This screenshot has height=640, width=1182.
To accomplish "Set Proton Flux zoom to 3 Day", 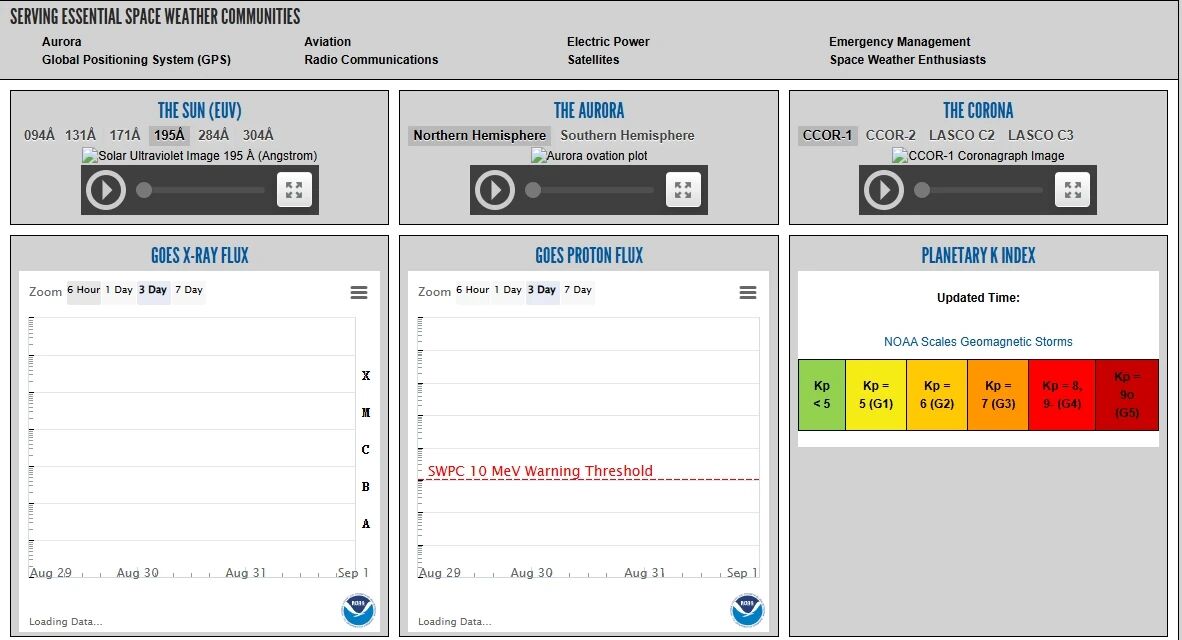I will [x=542, y=290].
